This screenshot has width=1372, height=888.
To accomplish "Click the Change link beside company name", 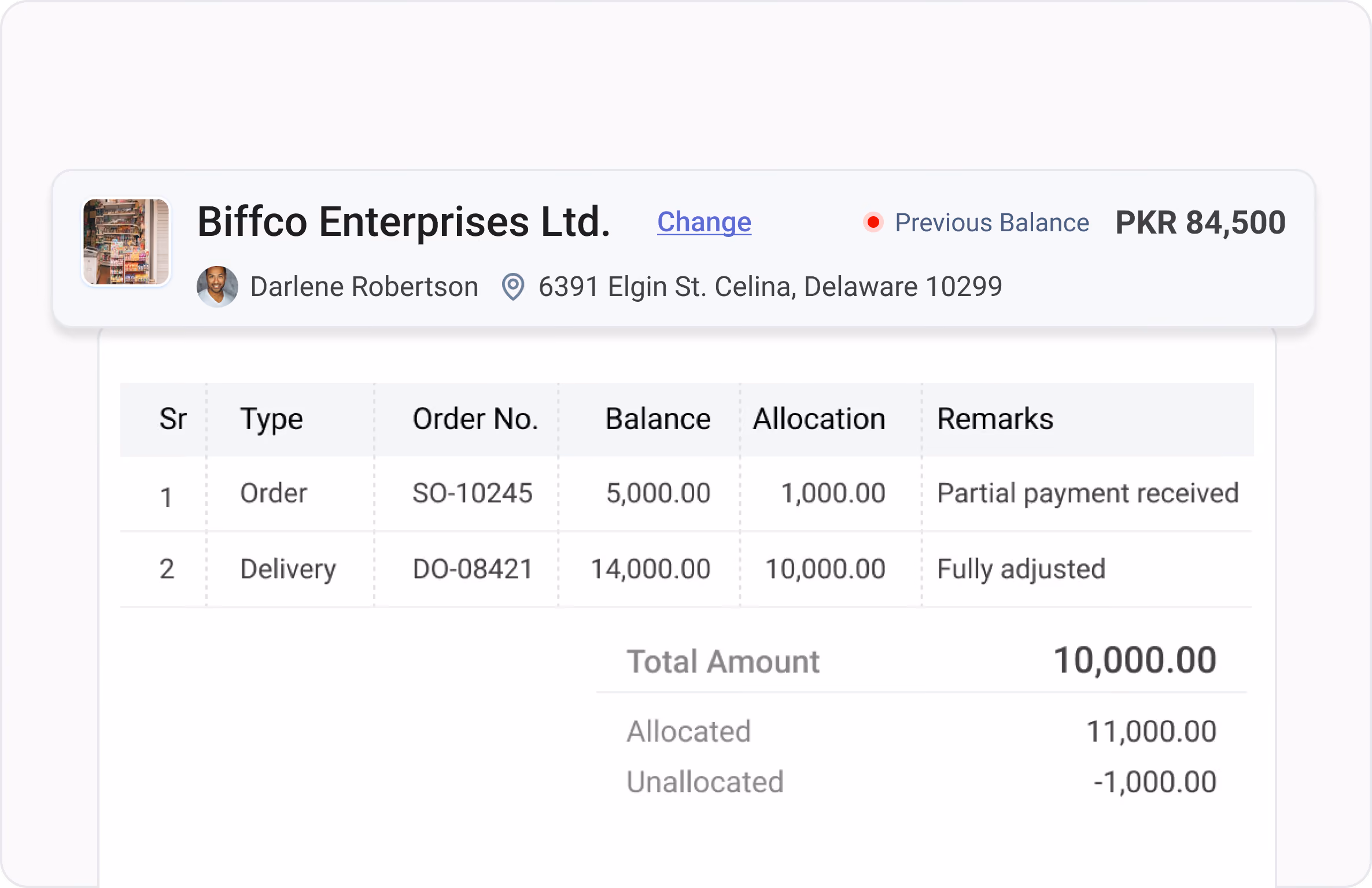I will click(x=704, y=222).
